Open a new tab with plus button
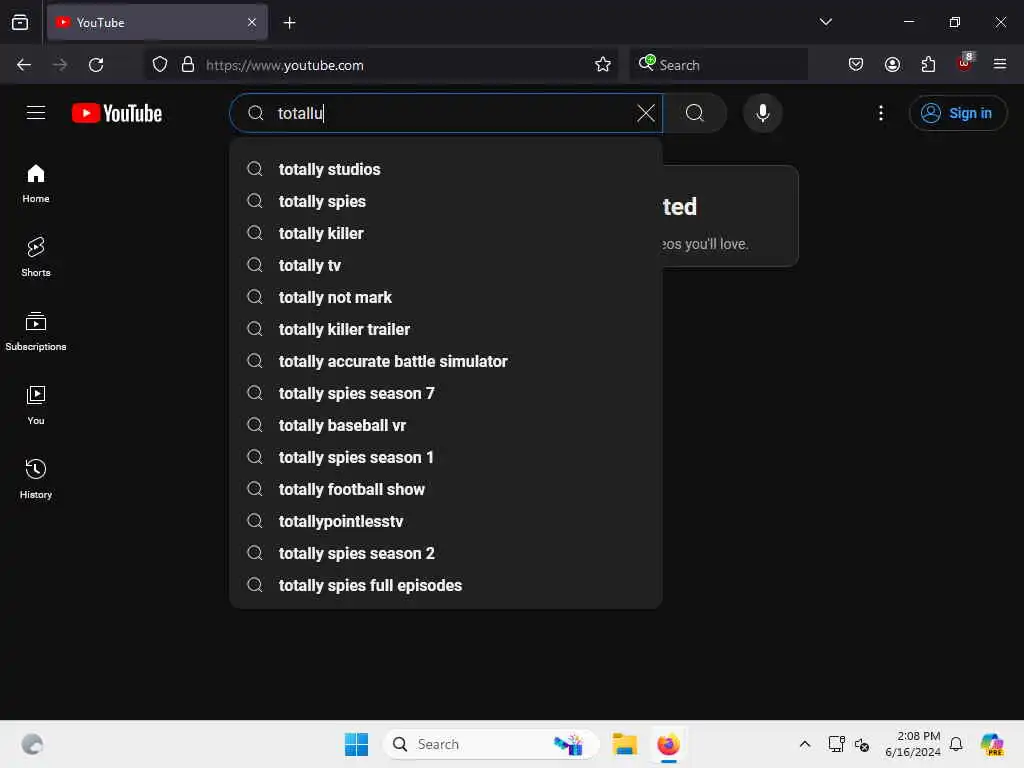The height and width of the screenshot is (768, 1024). pyautogui.click(x=289, y=23)
